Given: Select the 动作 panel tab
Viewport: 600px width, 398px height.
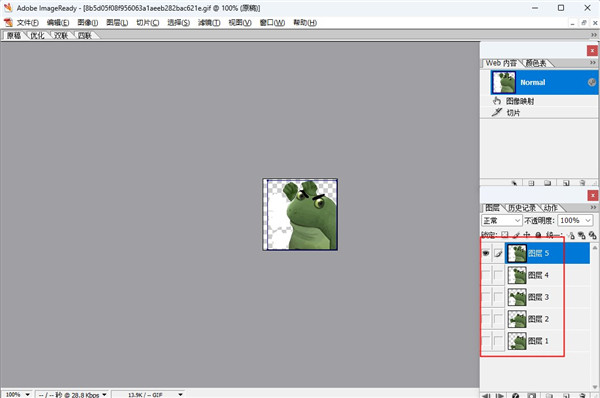Looking at the screenshot, I should (x=550, y=207).
